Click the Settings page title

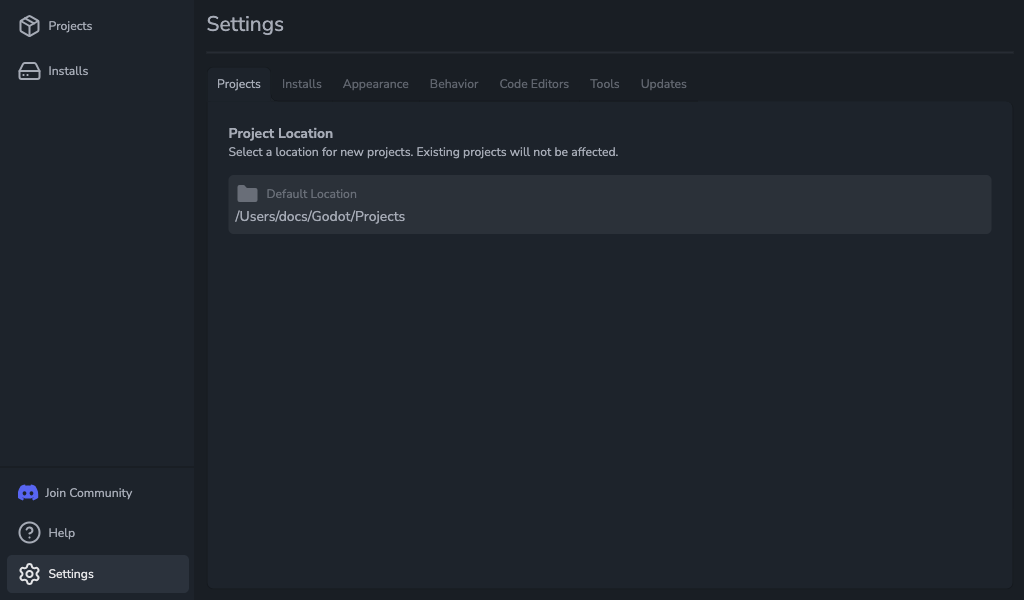(245, 24)
